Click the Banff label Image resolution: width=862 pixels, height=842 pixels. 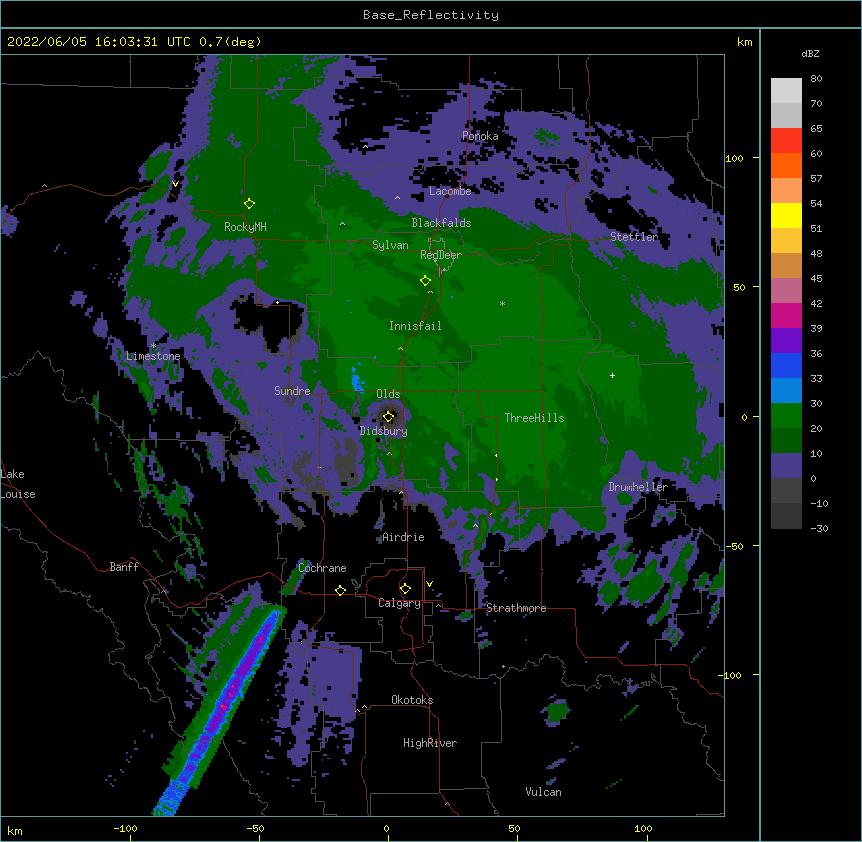click(124, 567)
